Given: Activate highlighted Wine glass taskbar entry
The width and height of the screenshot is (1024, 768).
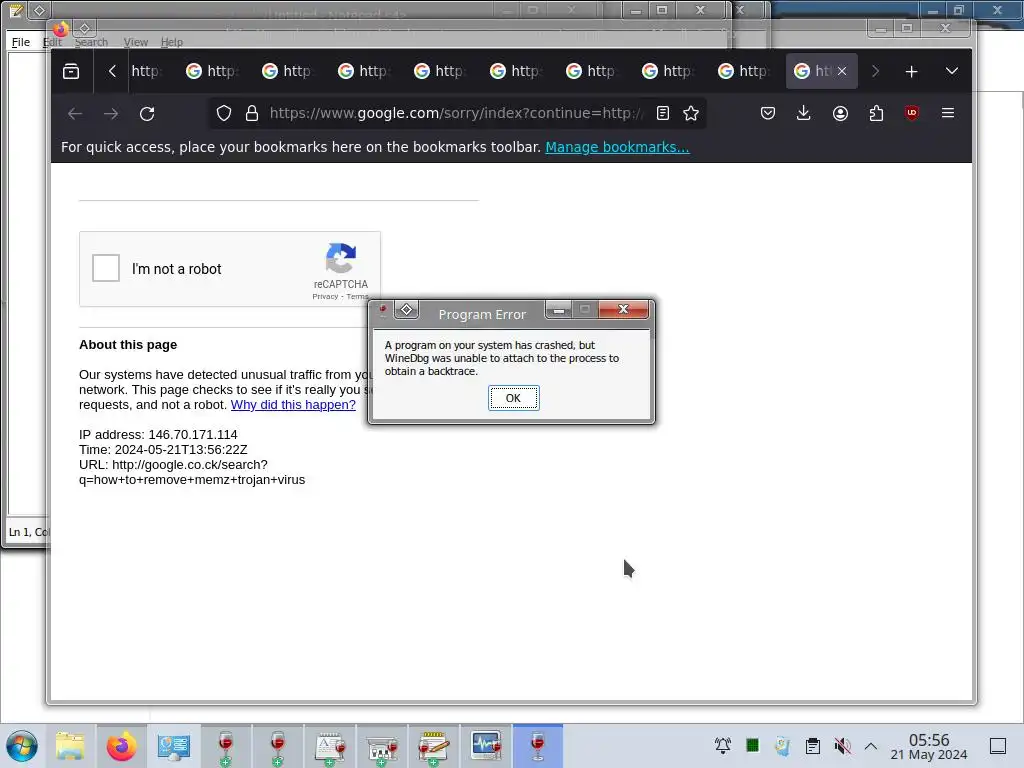Looking at the screenshot, I should pos(537,746).
